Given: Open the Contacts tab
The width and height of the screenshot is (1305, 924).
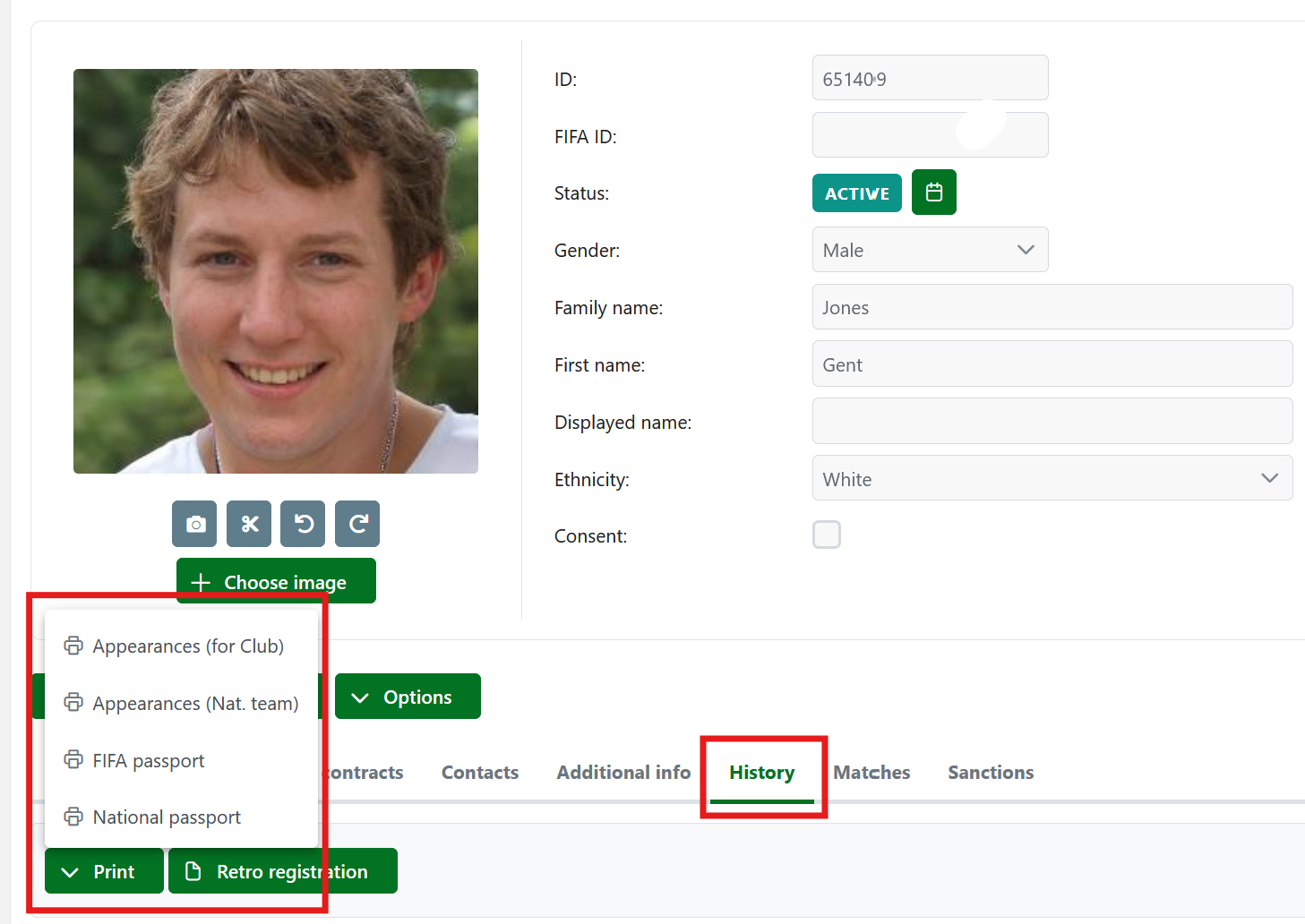Looking at the screenshot, I should click(480, 773).
